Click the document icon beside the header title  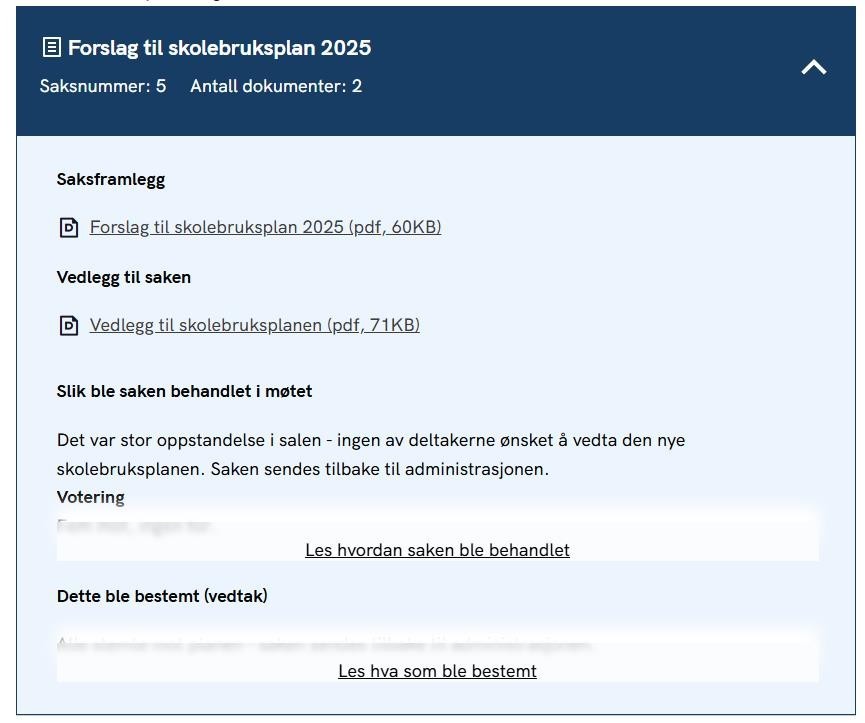point(51,47)
